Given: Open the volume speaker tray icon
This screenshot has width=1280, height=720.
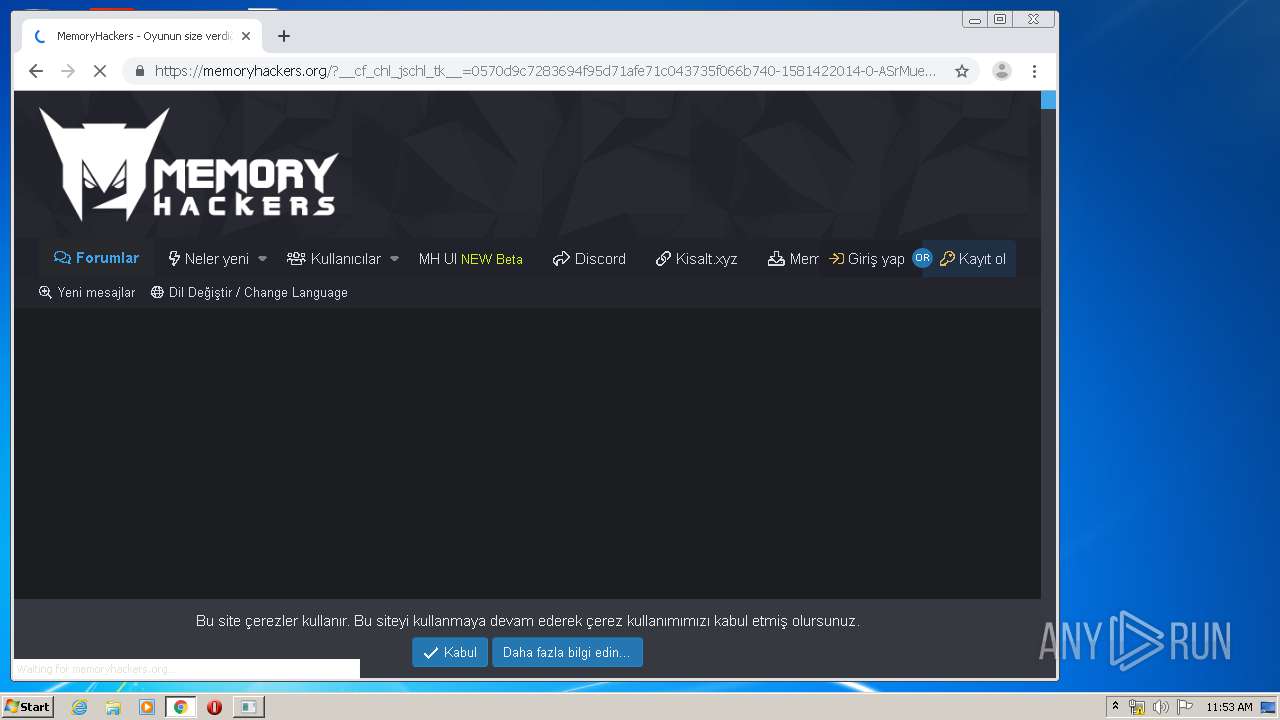Looking at the screenshot, I should [x=1160, y=707].
